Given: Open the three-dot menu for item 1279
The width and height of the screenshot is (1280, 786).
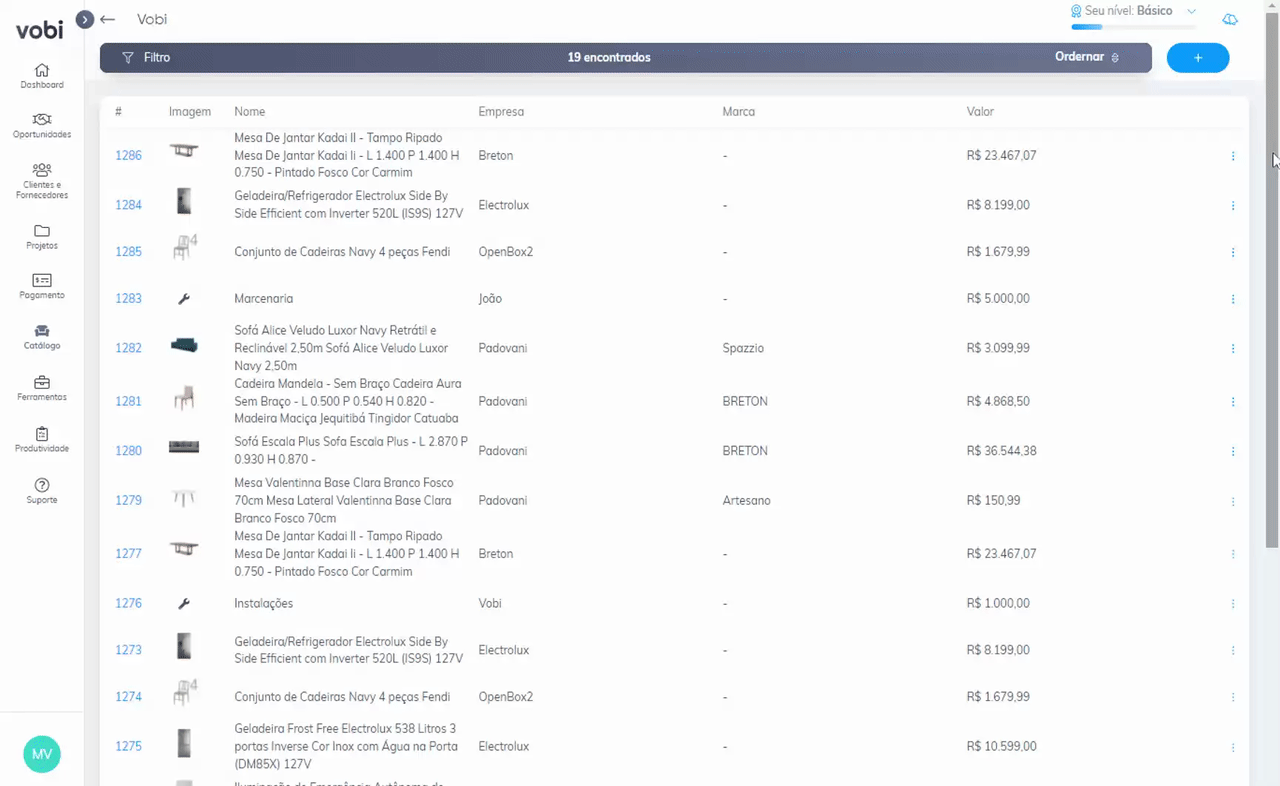Looking at the screenshot, I should 1233,501.
